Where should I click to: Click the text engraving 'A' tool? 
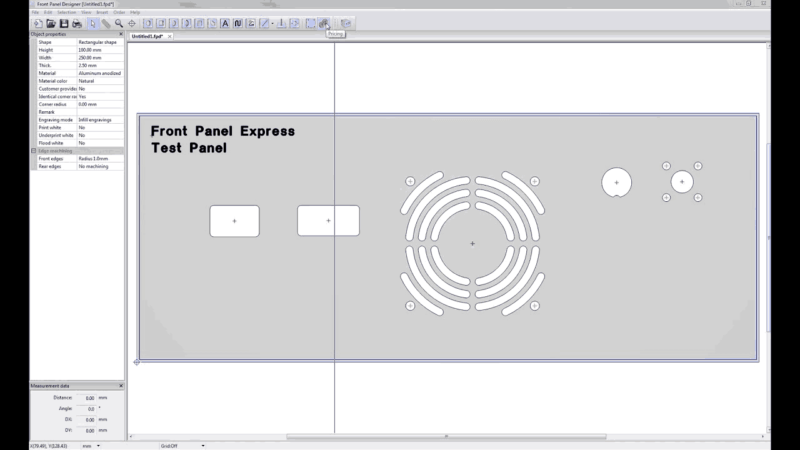(225, 23)
